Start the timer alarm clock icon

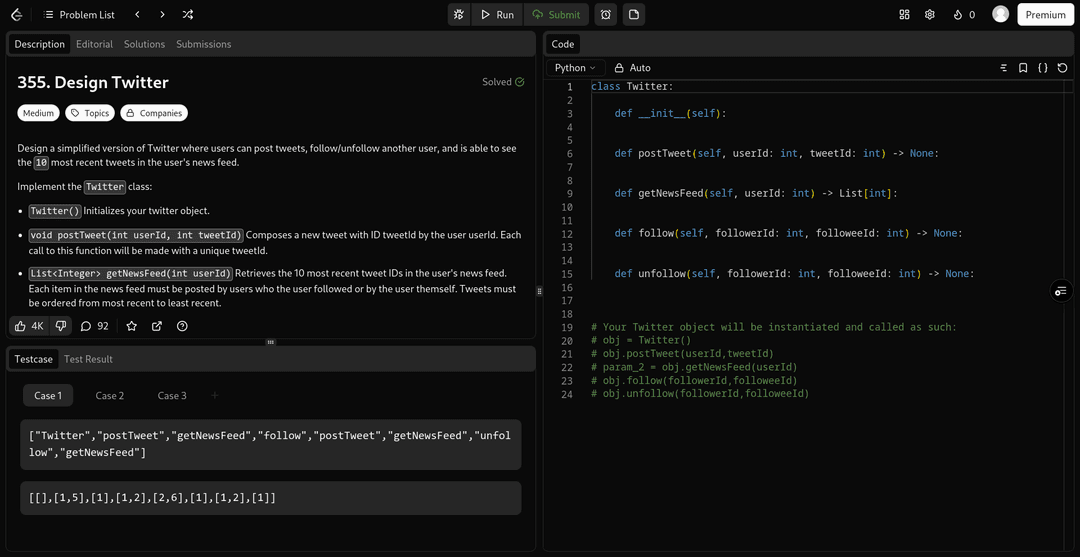[605, 14]
